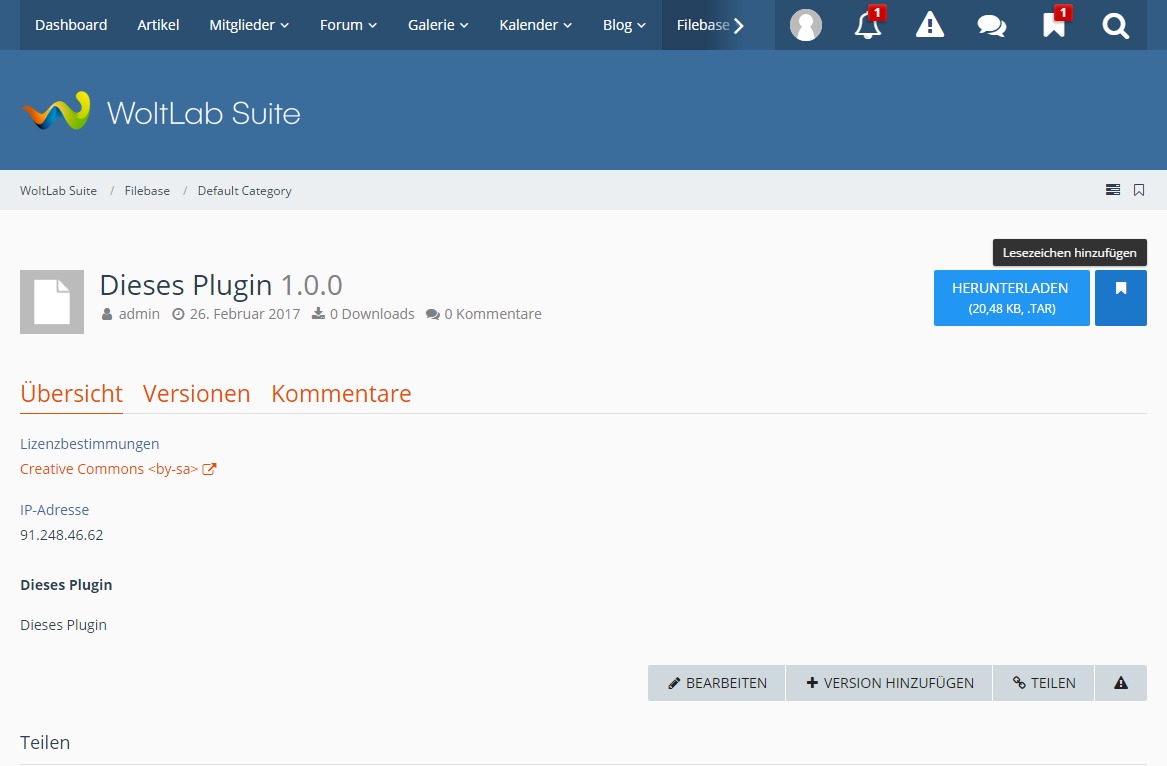Click the sitemap icon in breadcrumb bar
Screen dimensions: 1167x766
1112,190
